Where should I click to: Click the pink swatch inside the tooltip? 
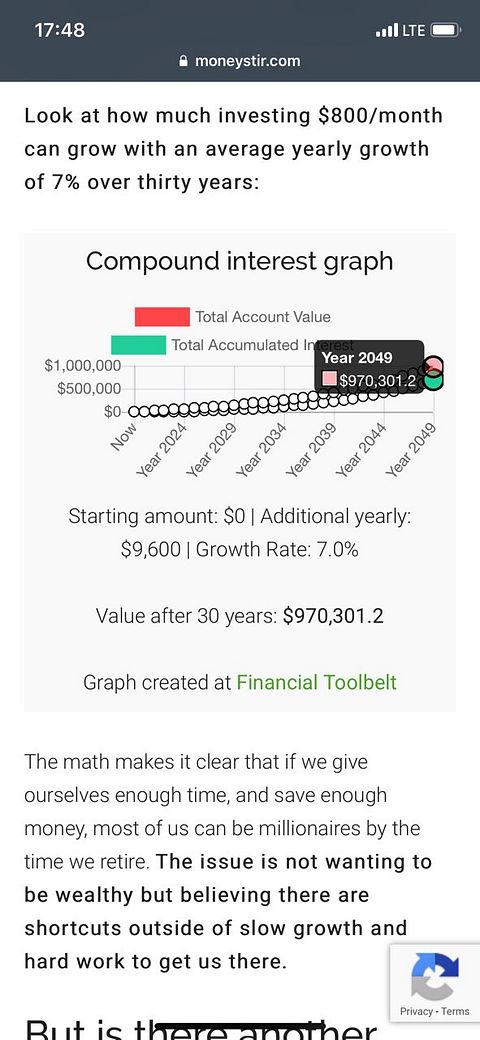tap(330, 380)
